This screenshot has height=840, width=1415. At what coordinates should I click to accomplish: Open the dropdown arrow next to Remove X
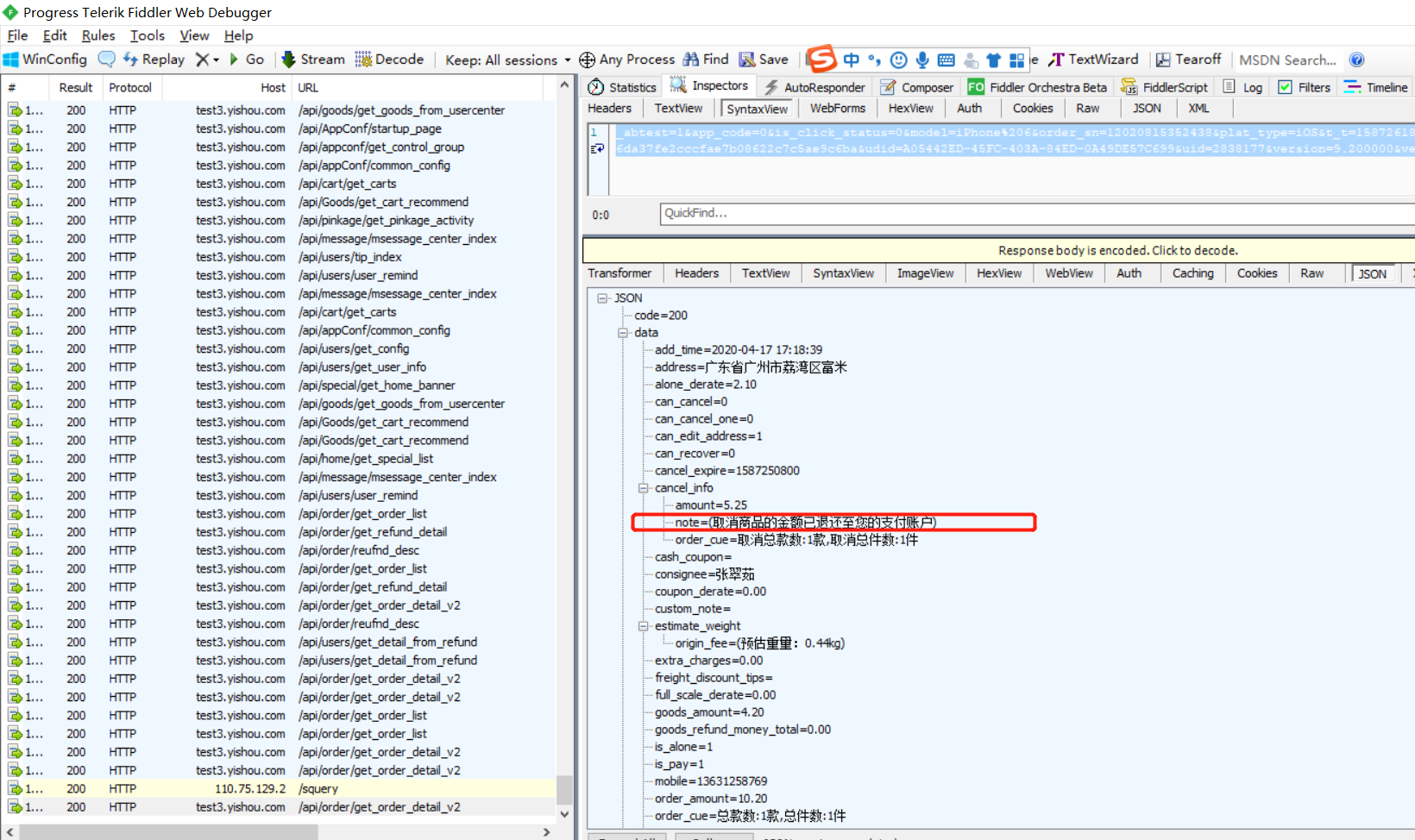[216, 60]
